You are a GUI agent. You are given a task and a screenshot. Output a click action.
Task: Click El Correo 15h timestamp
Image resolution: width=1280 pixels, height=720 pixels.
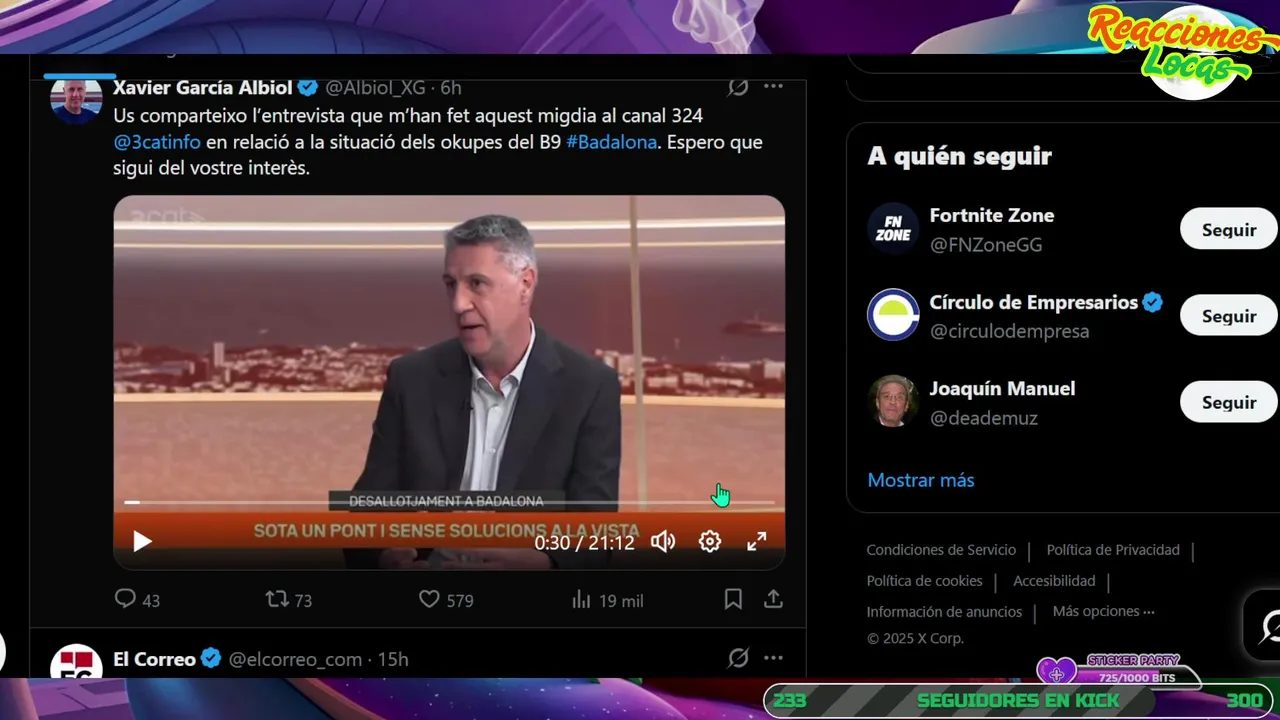pos(393,659)
